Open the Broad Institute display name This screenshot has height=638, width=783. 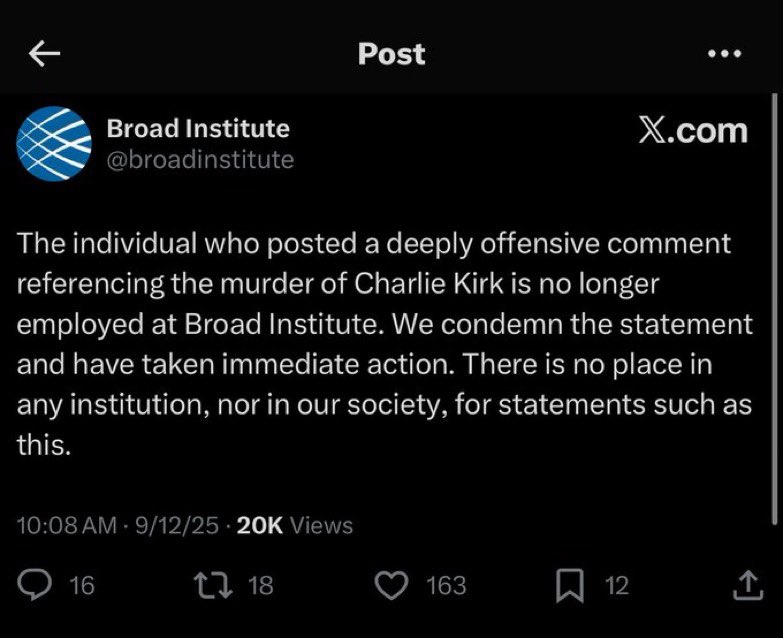(x=198, y=128)
